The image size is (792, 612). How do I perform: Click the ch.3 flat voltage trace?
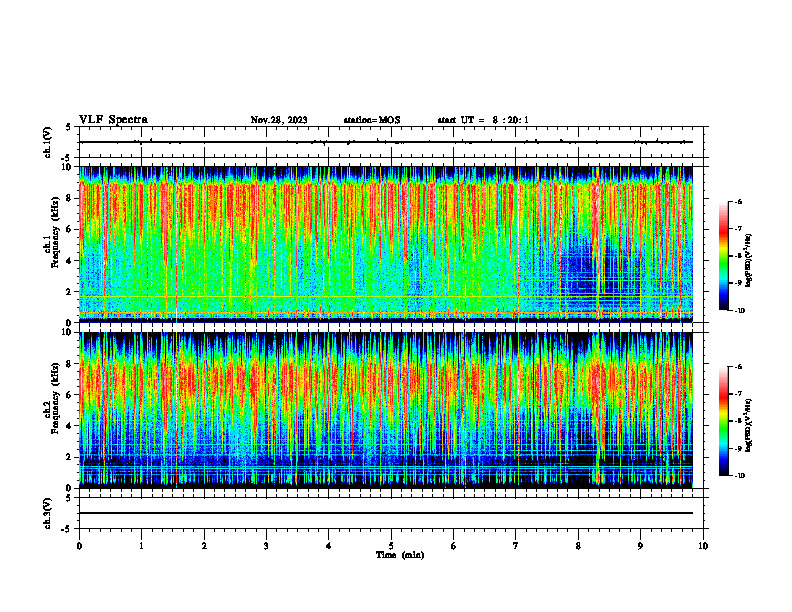(x=386, y=513)
